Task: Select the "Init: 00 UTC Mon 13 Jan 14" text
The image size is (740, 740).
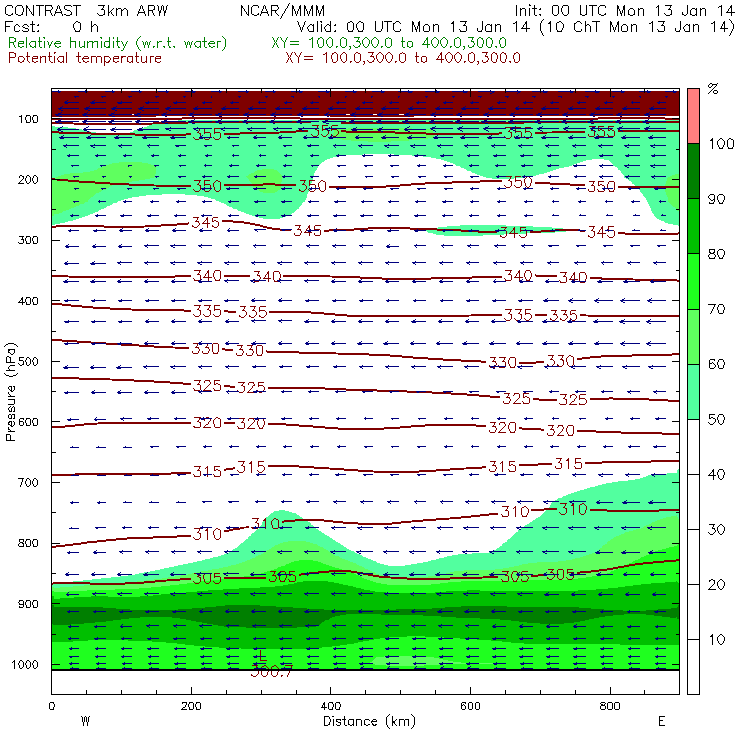Action: coord(624,11)
